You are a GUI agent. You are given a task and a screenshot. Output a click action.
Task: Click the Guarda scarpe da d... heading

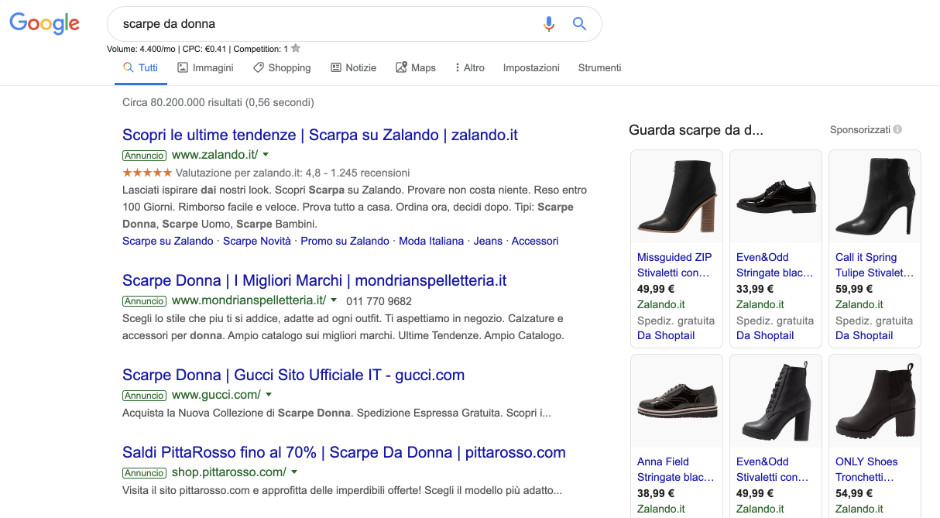pos(696,130)
